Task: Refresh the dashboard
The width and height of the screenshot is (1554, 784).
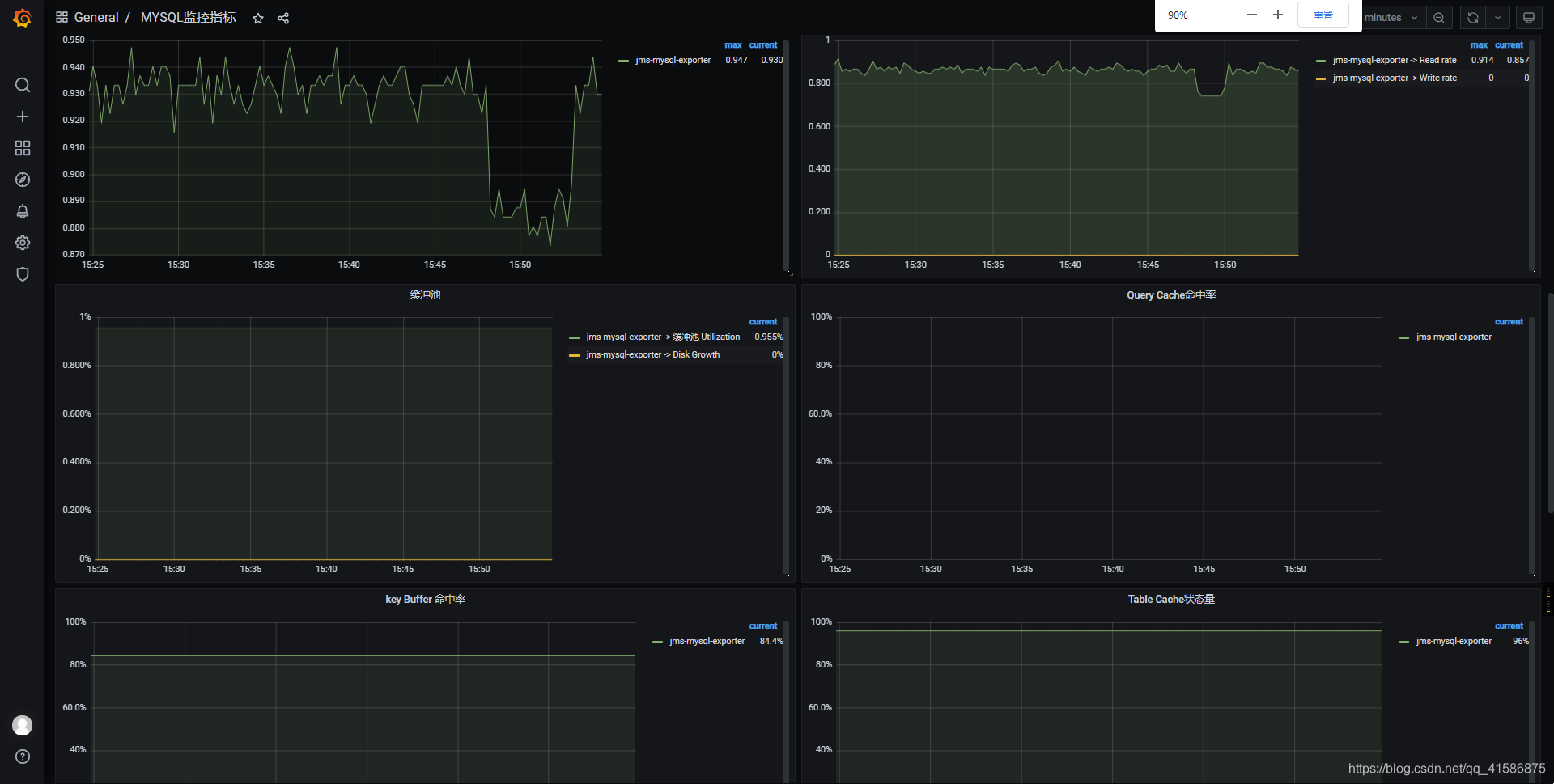Action: (x=1473, y=18)
